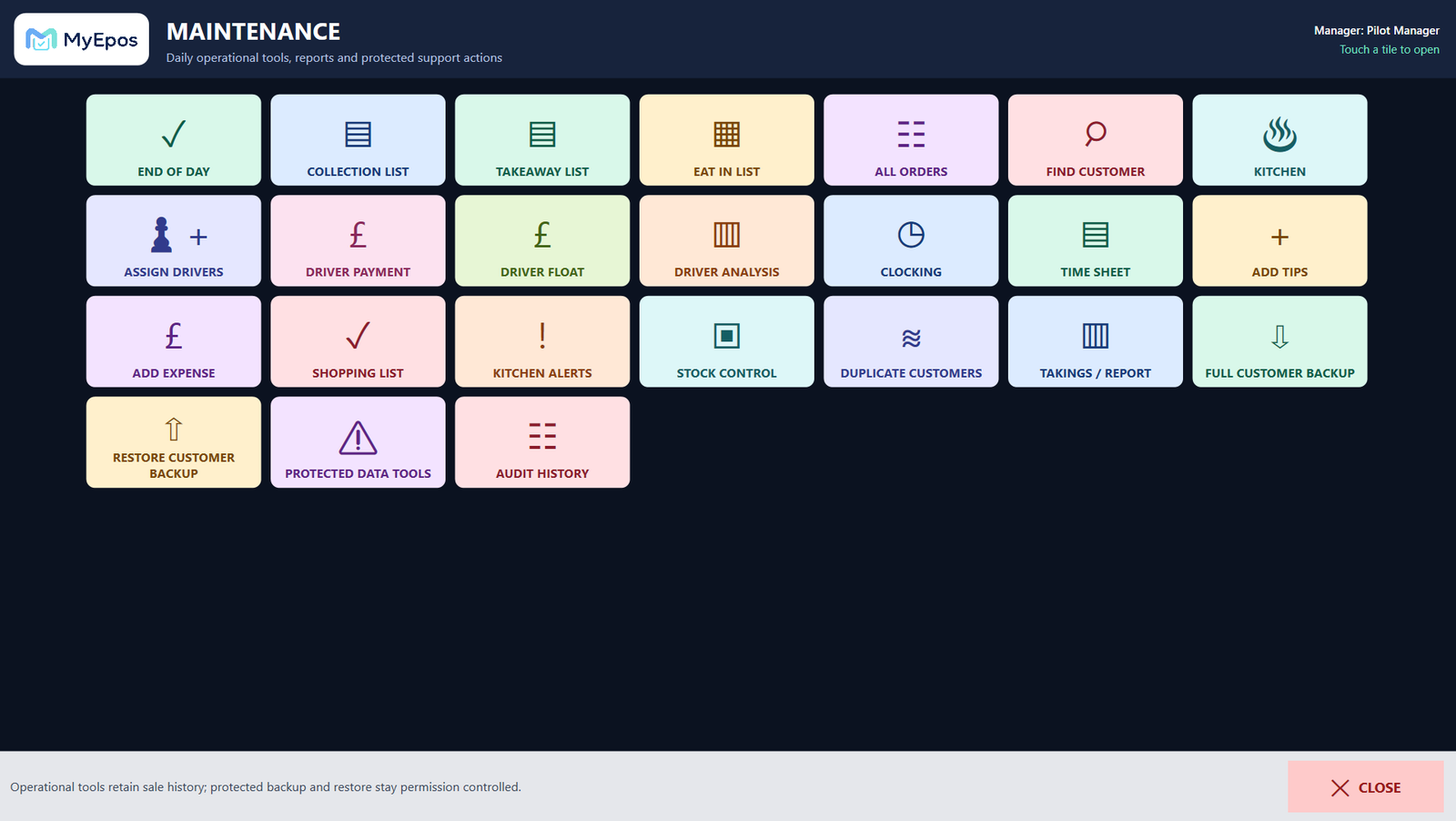Open the Add Expense tile
The width and height of the screenshot is (1456, 821).
173,341
